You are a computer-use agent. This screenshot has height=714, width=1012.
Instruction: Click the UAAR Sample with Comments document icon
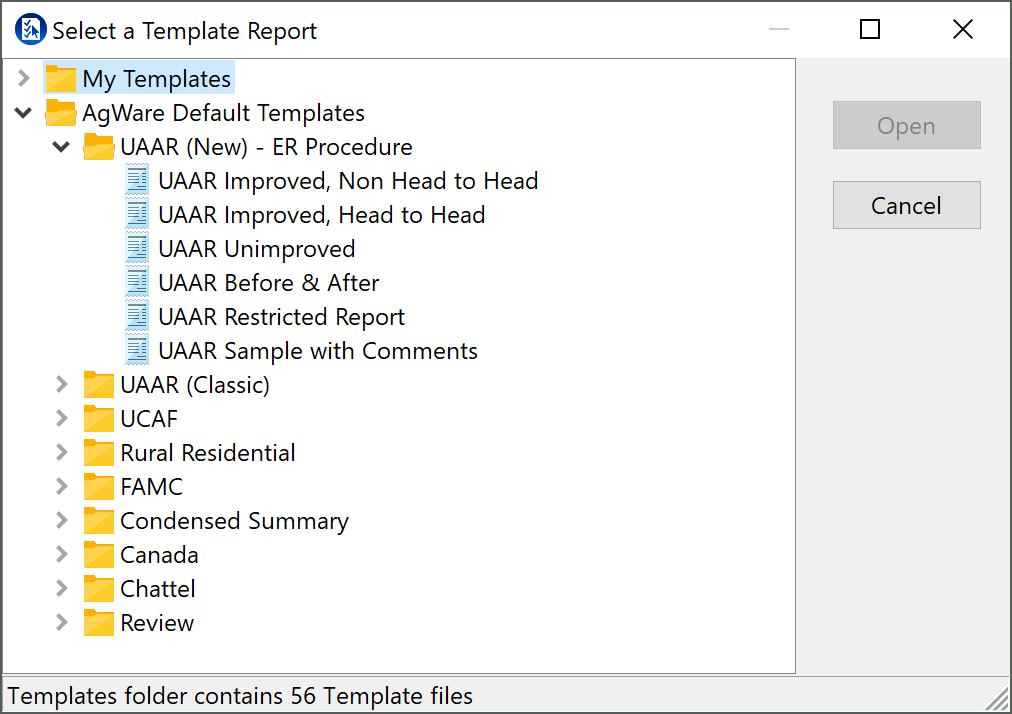137,351
